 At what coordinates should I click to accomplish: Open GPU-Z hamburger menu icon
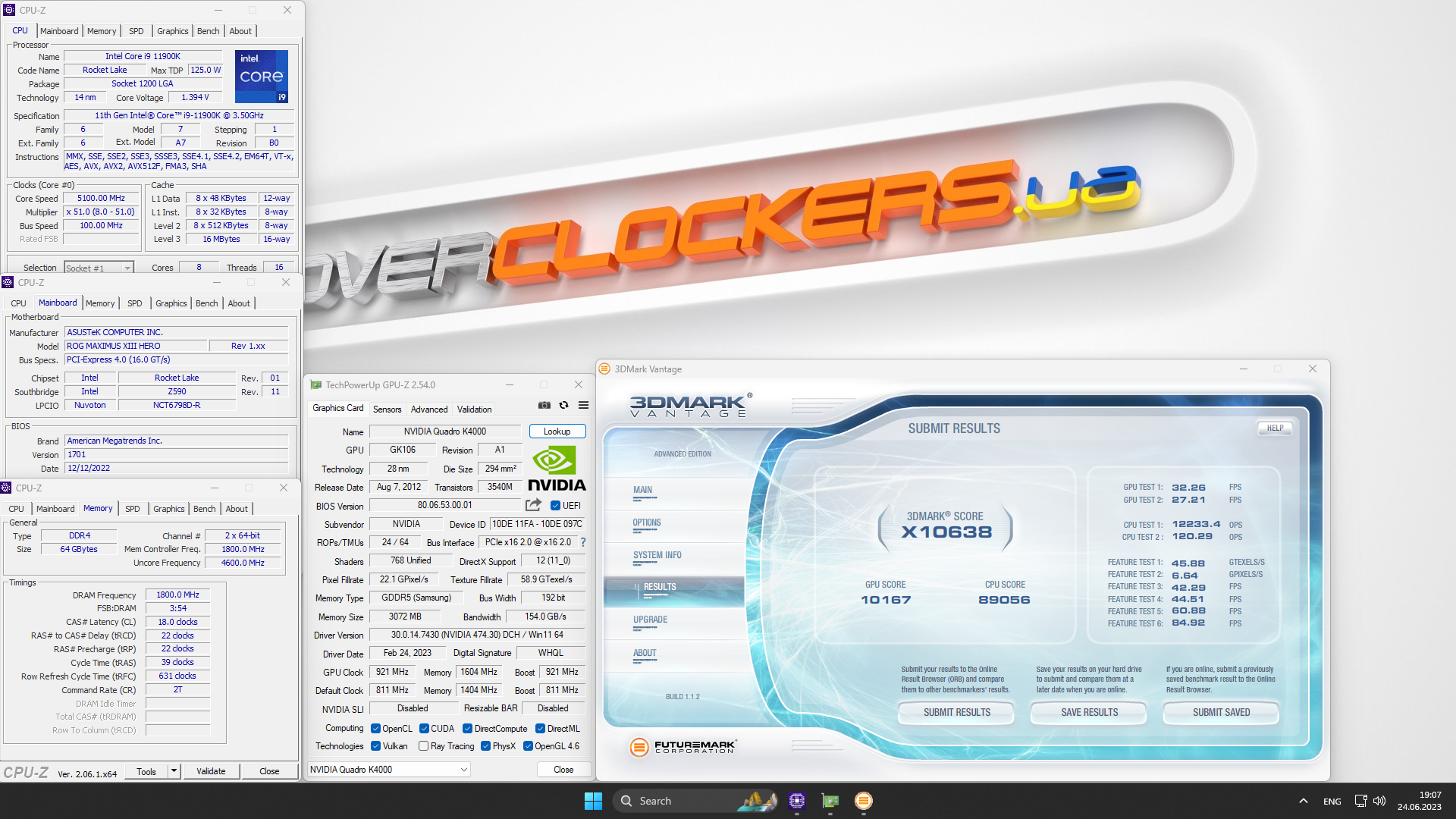tap(583, 405)
